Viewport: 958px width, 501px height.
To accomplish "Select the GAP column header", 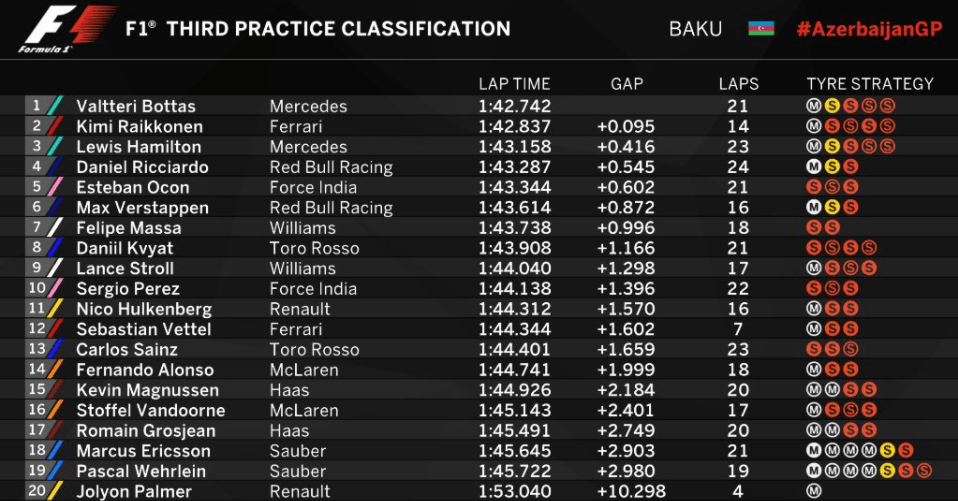I will tap(627, 84).
